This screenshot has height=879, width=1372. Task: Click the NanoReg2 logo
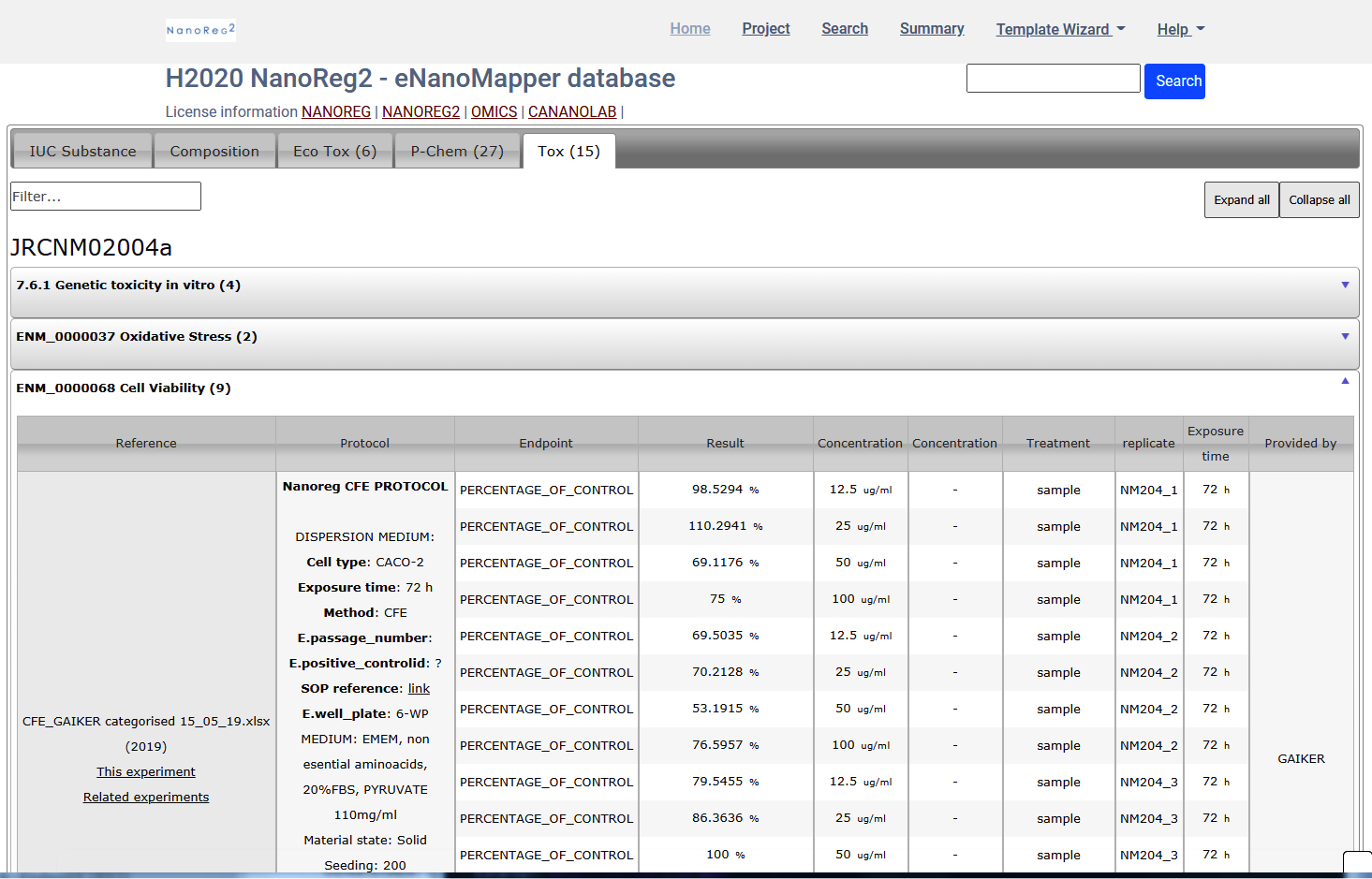200,30
